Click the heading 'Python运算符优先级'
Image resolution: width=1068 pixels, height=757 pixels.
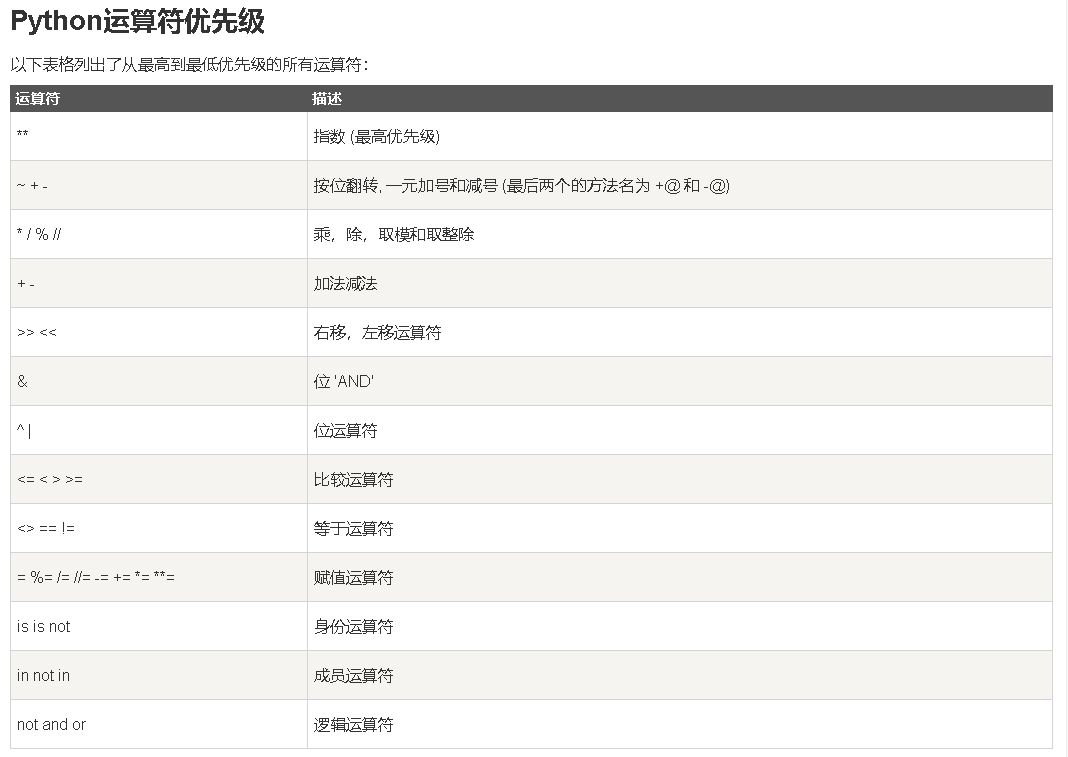tap(138, 21)
